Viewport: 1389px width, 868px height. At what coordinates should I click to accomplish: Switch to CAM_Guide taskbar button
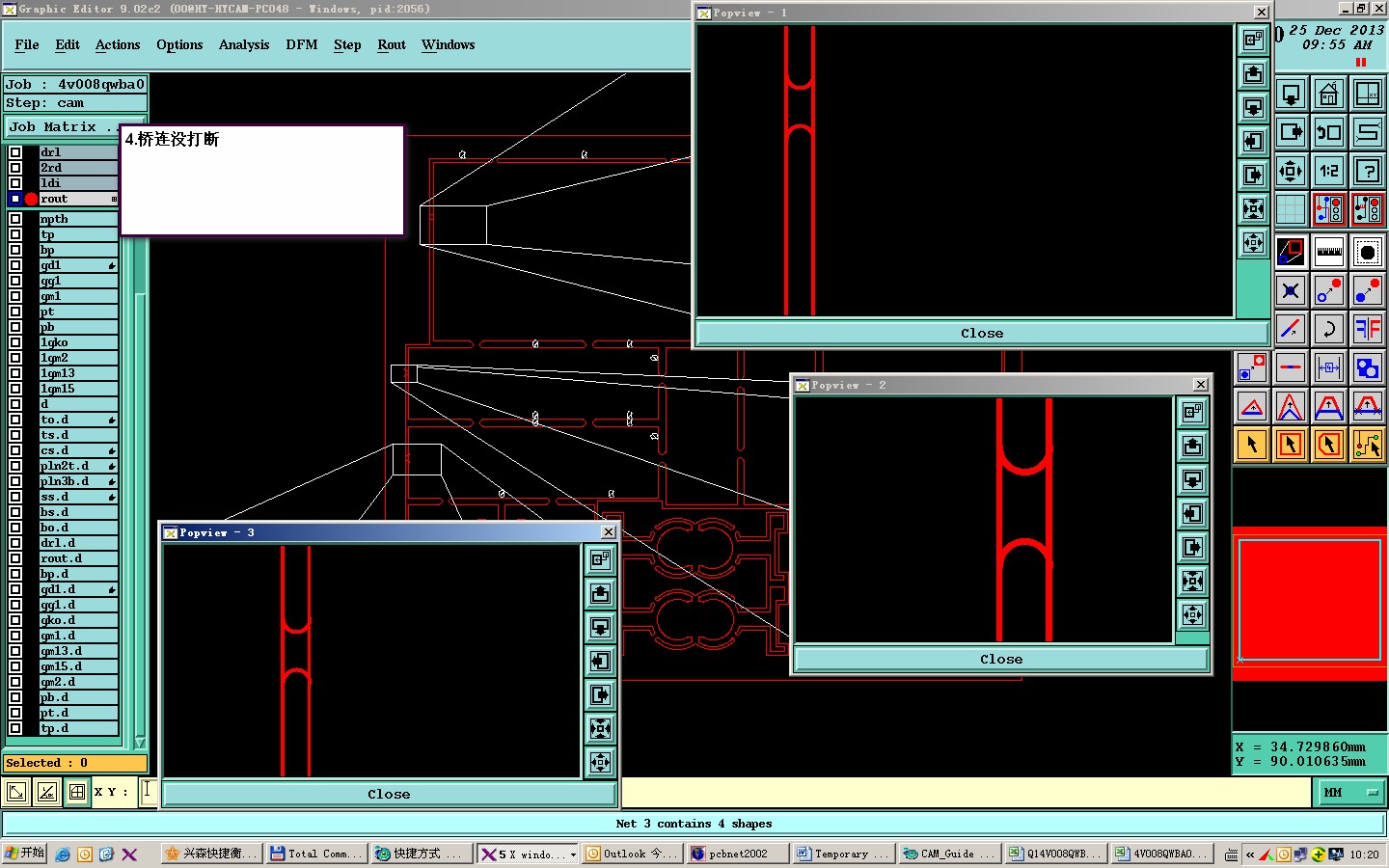949,854
